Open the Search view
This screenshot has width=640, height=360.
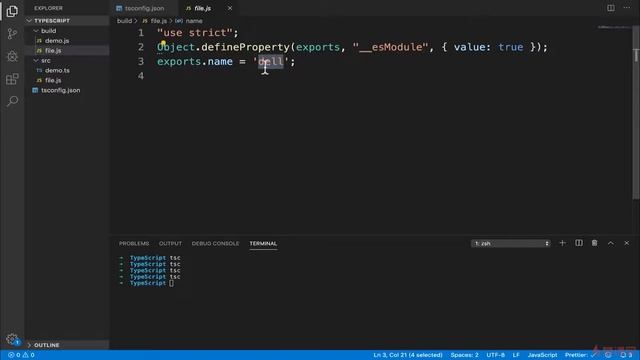click(x=12, y=101)
